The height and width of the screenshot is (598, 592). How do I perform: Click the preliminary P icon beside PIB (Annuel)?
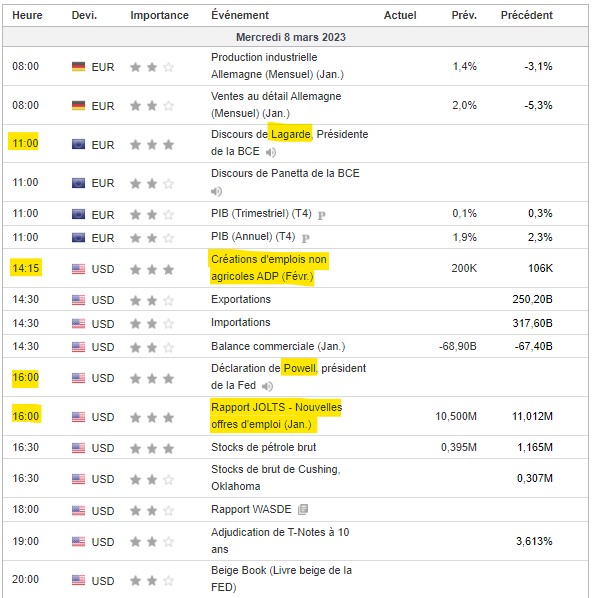pos(306,239)
